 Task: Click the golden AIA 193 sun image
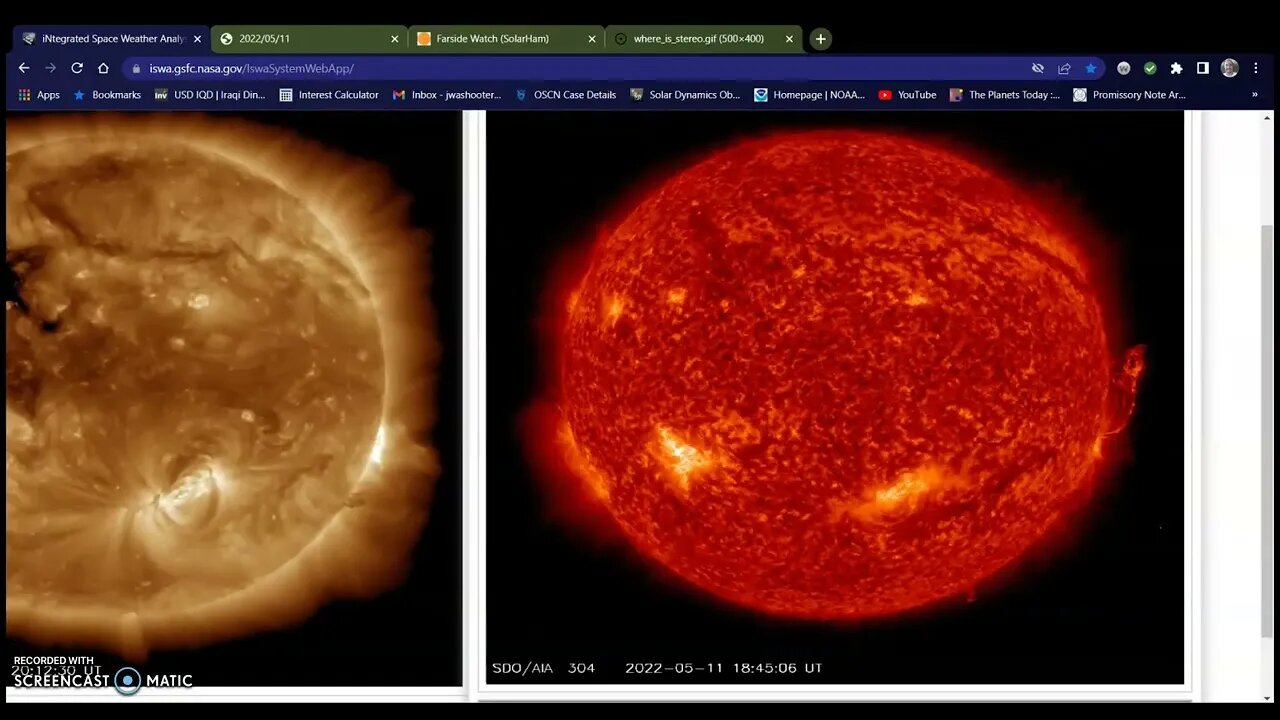pyautogui.click(x=234, y=398)
